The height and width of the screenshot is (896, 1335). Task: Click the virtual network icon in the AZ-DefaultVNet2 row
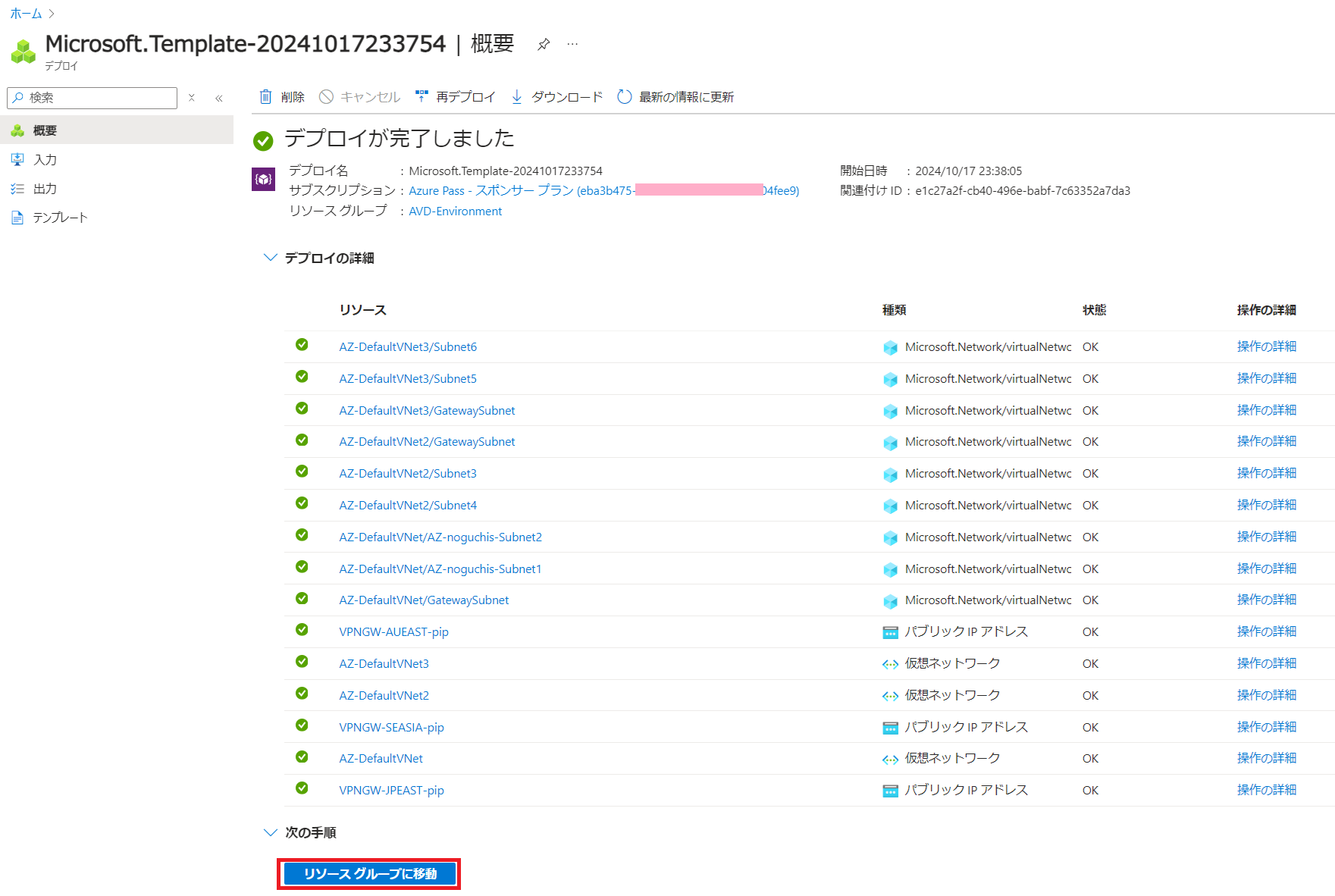coord(891,696)
